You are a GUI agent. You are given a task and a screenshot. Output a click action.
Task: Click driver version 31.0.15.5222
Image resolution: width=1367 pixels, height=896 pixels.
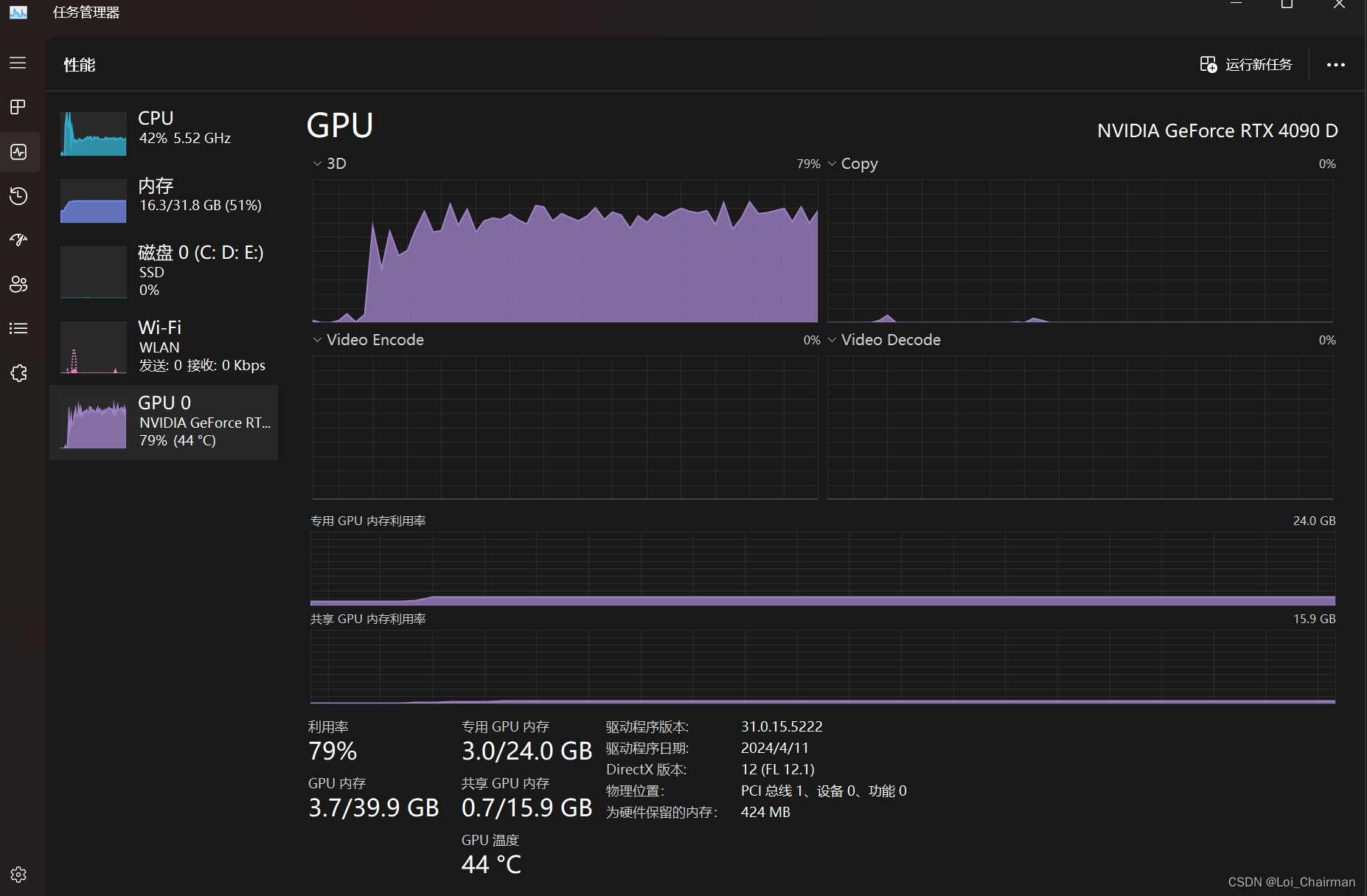782,727
